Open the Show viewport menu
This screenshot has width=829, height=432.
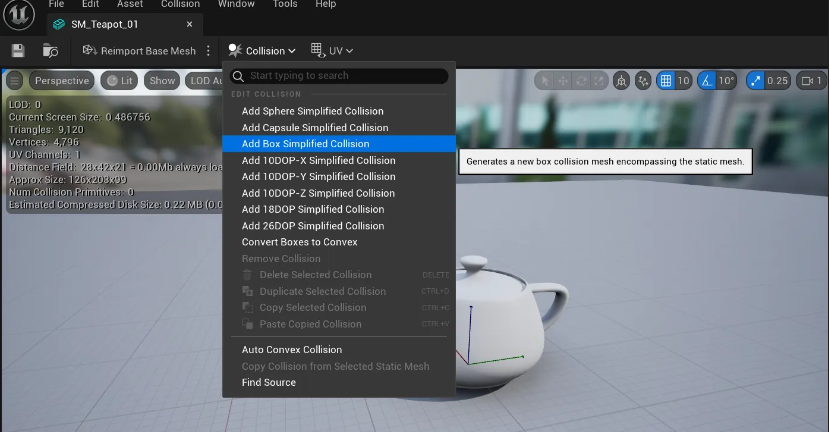[x=162, y=81]
